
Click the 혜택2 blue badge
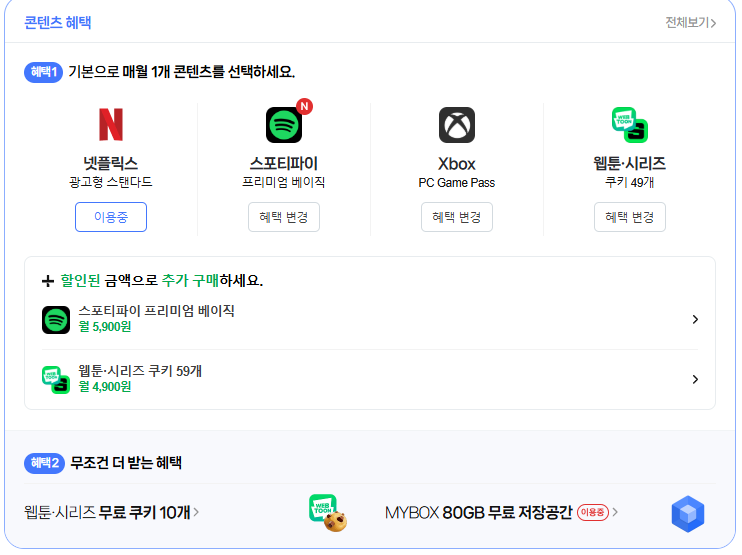[44, 463]
